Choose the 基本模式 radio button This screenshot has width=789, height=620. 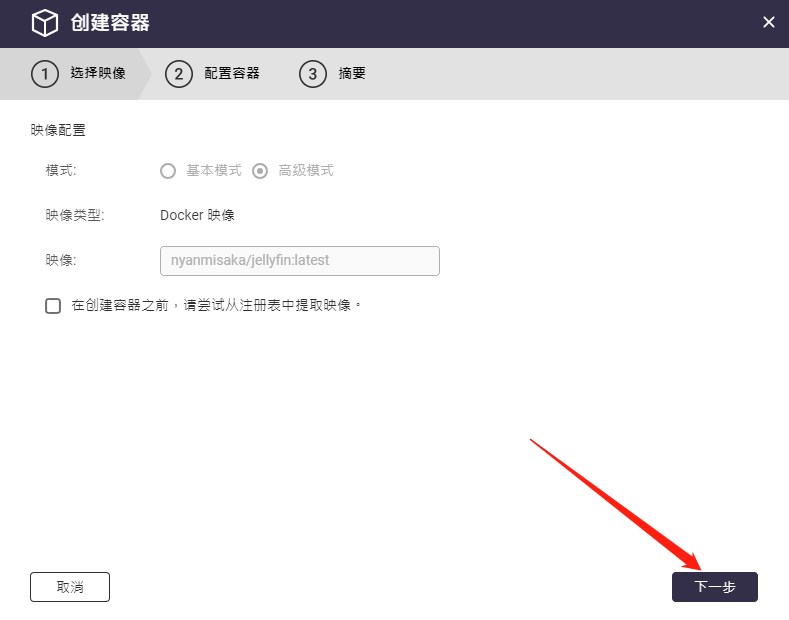[168, 171]
